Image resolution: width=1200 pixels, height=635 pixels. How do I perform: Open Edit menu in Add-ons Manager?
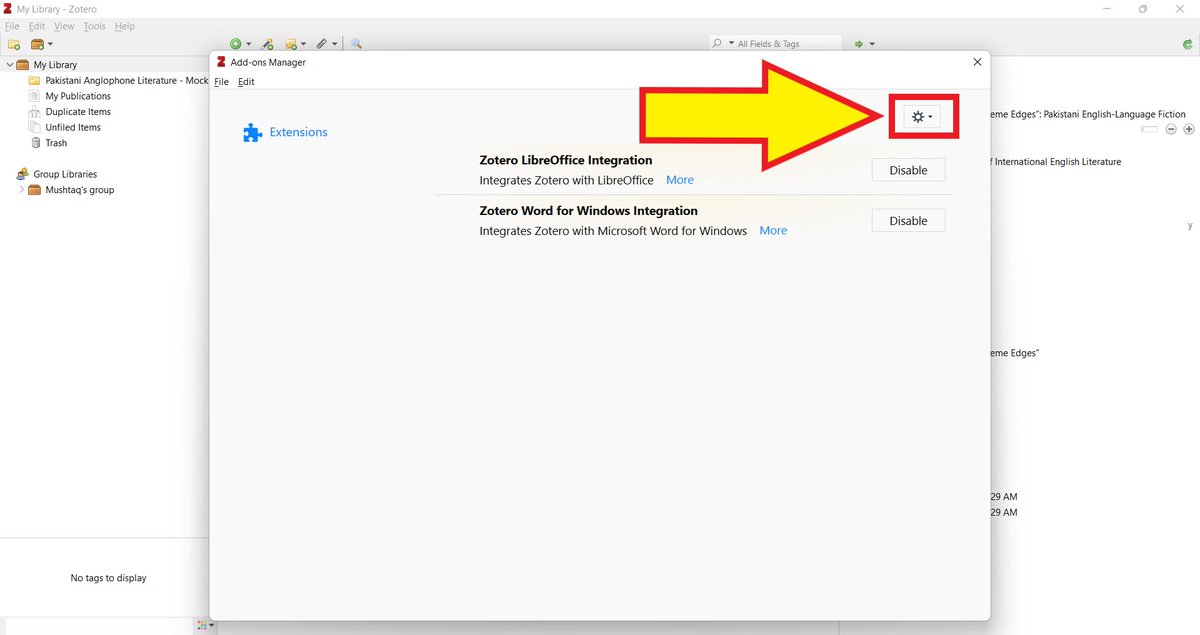[x=246, y=82]
